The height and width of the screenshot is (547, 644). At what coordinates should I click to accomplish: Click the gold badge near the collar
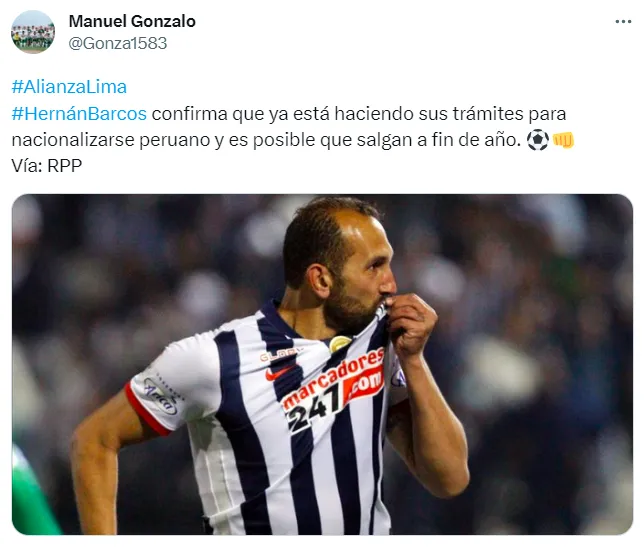click(x=340, y=343)
